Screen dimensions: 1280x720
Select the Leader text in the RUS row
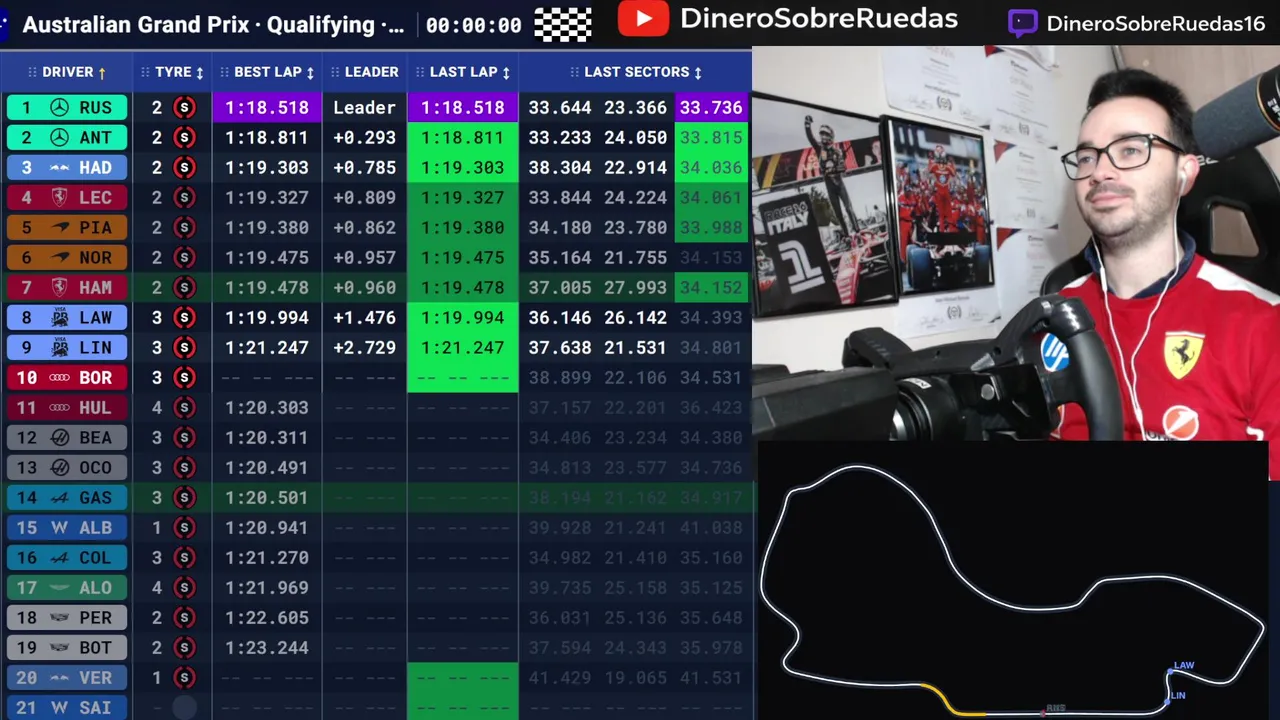[x=364, y=107]
